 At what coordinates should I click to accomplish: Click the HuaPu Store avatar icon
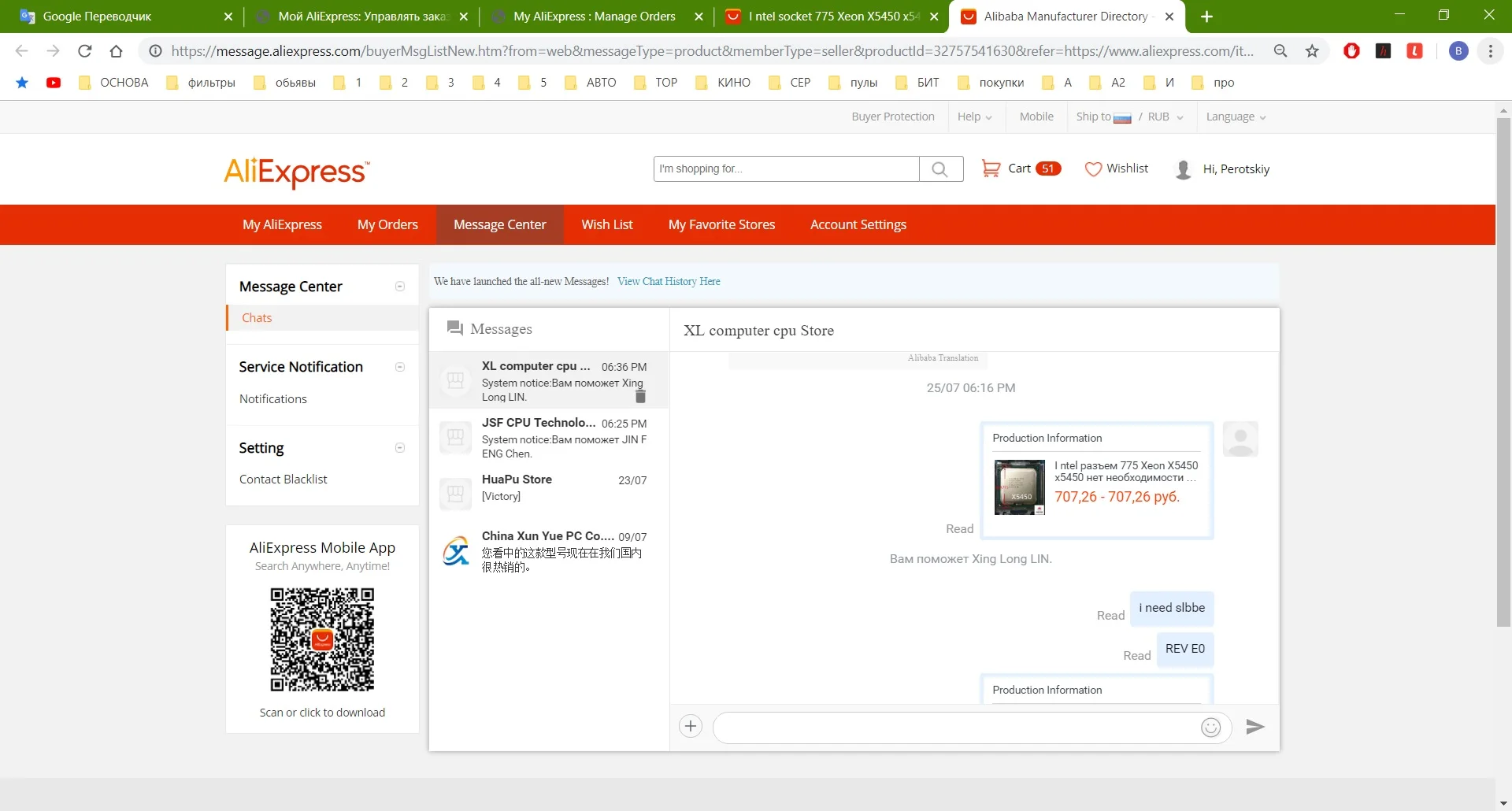(455, 494)
